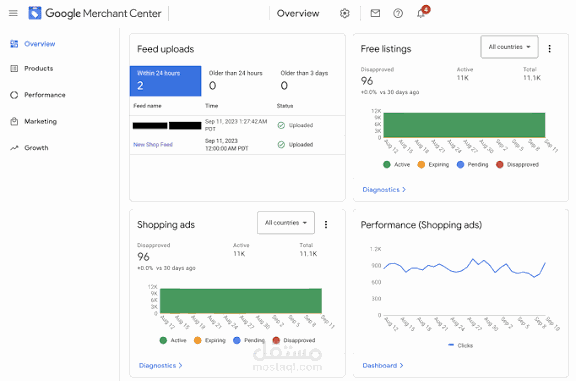This screenshot has width=576, height=381.
Task: Open Free listings All countries dropdown
Action: (x=509, y=47)
